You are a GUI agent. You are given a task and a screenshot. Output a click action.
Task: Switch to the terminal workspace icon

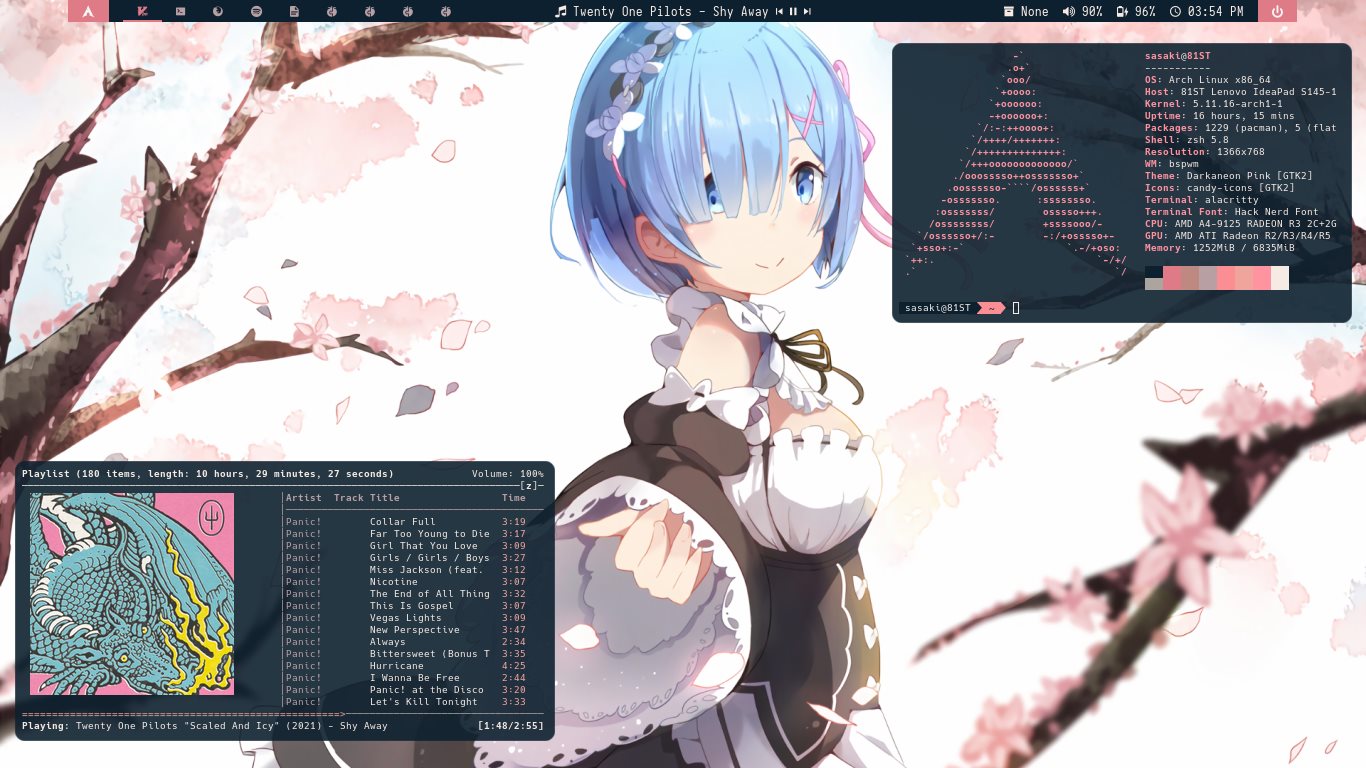[180, 11]
